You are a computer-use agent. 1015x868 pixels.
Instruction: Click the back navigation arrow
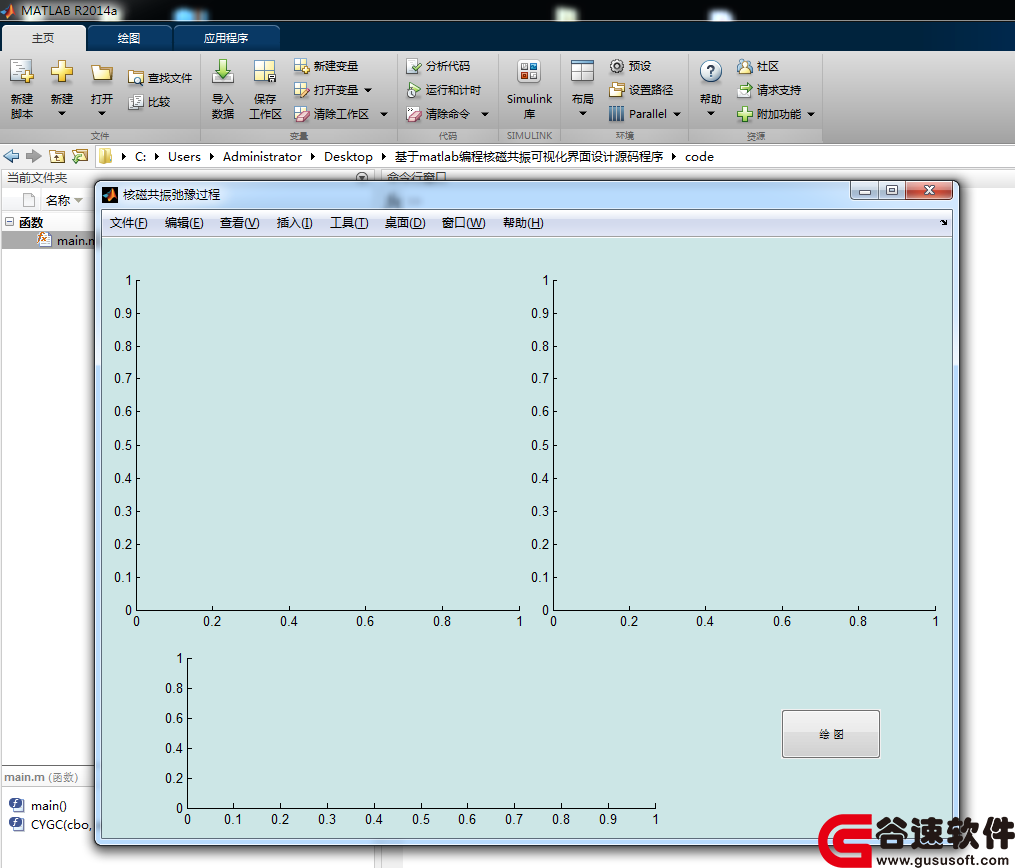[x=11, y=156]
